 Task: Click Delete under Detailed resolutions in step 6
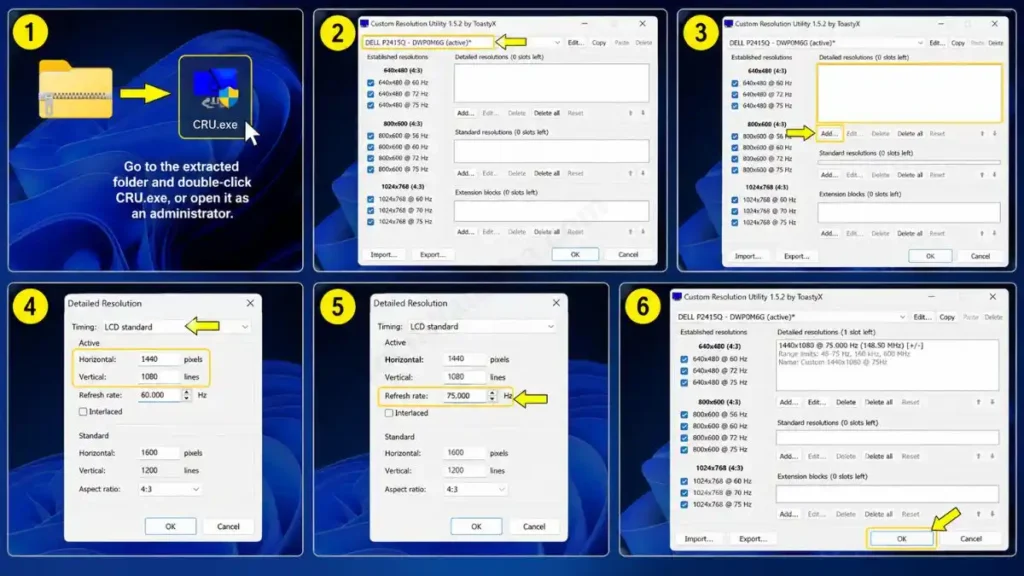click(x=846, y=402)
